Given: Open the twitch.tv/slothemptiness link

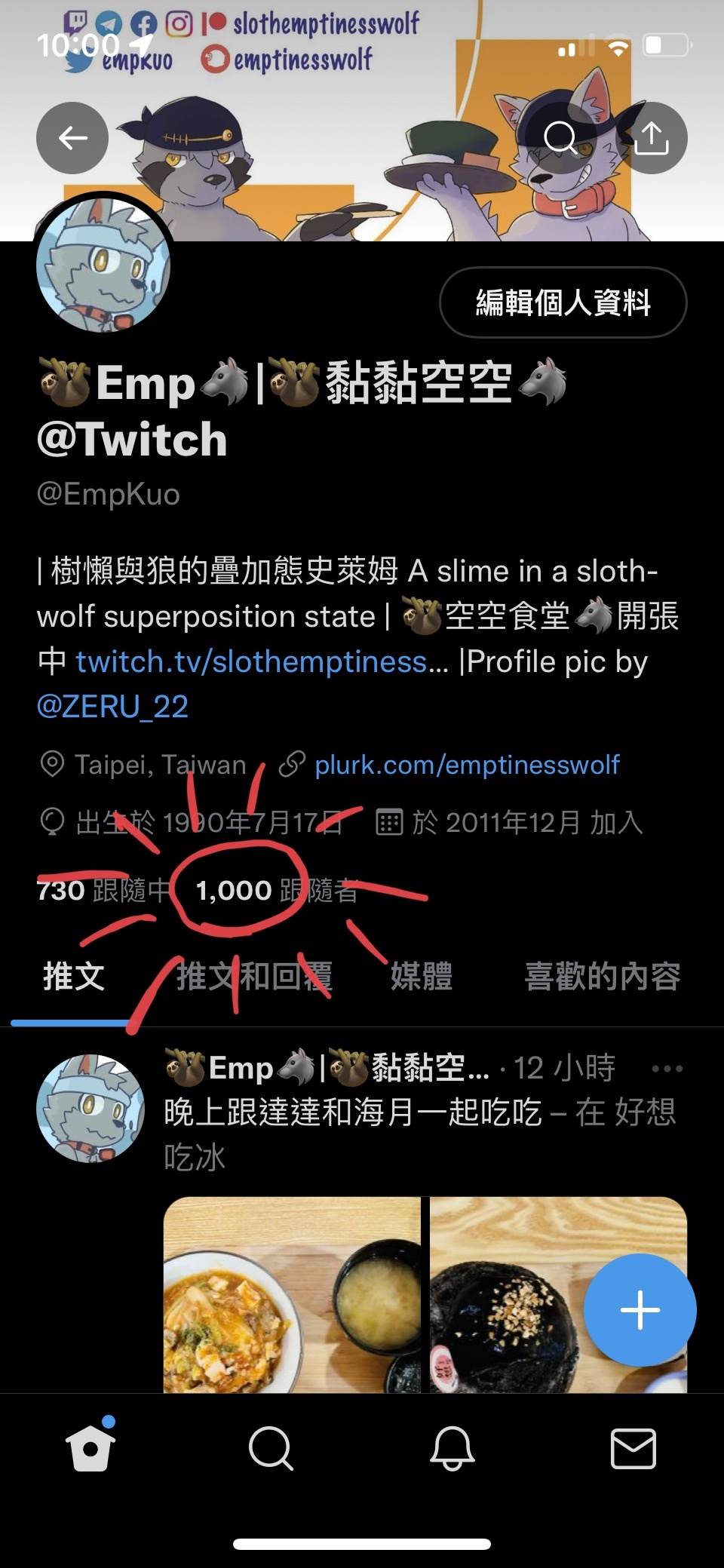Looking at the screenshot, I should tap(262, 661).
